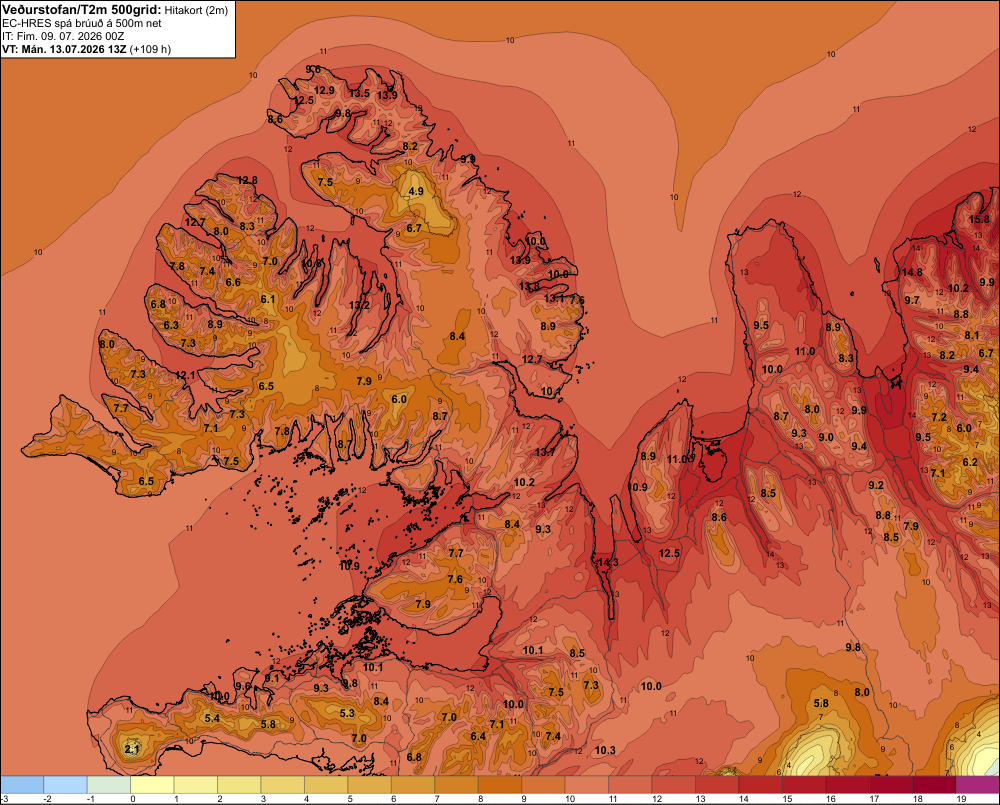Screen dimensions: 1000x805
Task: Pick the pale green swatch between -1 and 0
Action: pos(109,784)
